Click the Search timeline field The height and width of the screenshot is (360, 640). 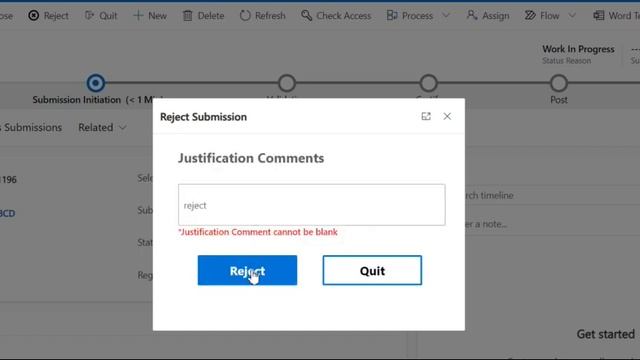click(551, 196)
